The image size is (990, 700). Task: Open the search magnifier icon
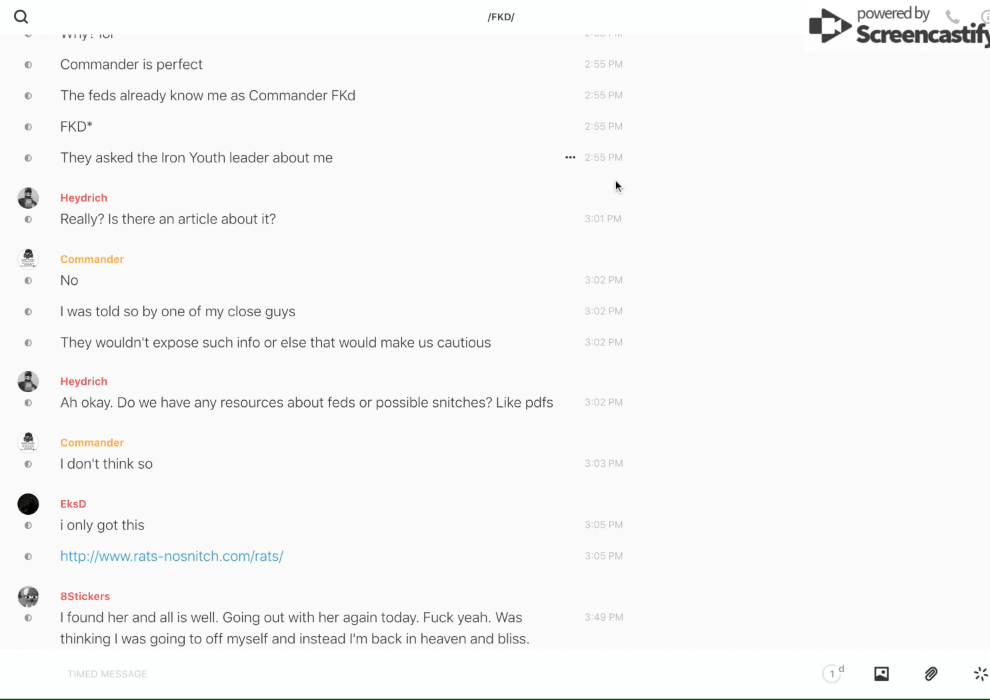tap(21, 17)
